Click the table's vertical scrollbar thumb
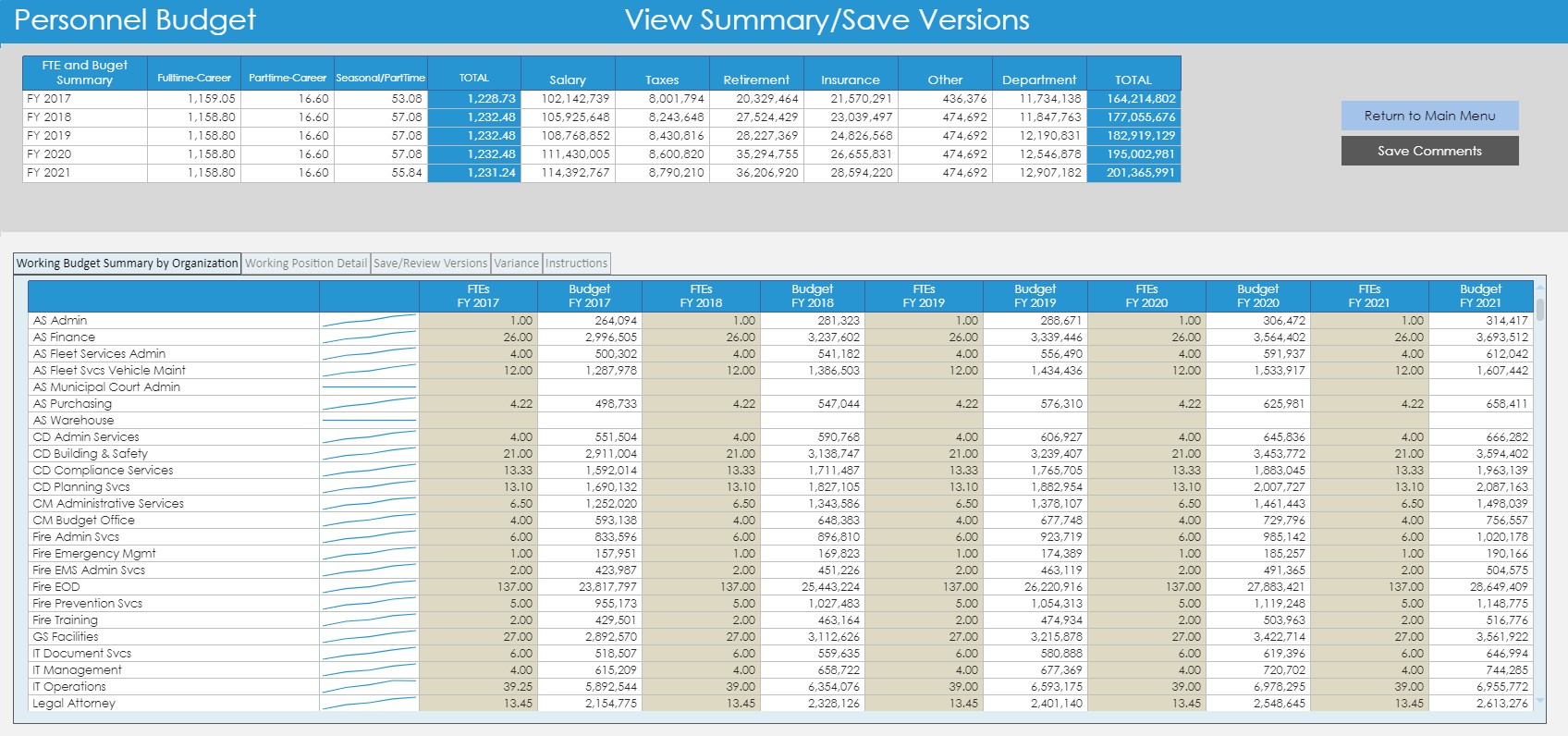 1540,309
